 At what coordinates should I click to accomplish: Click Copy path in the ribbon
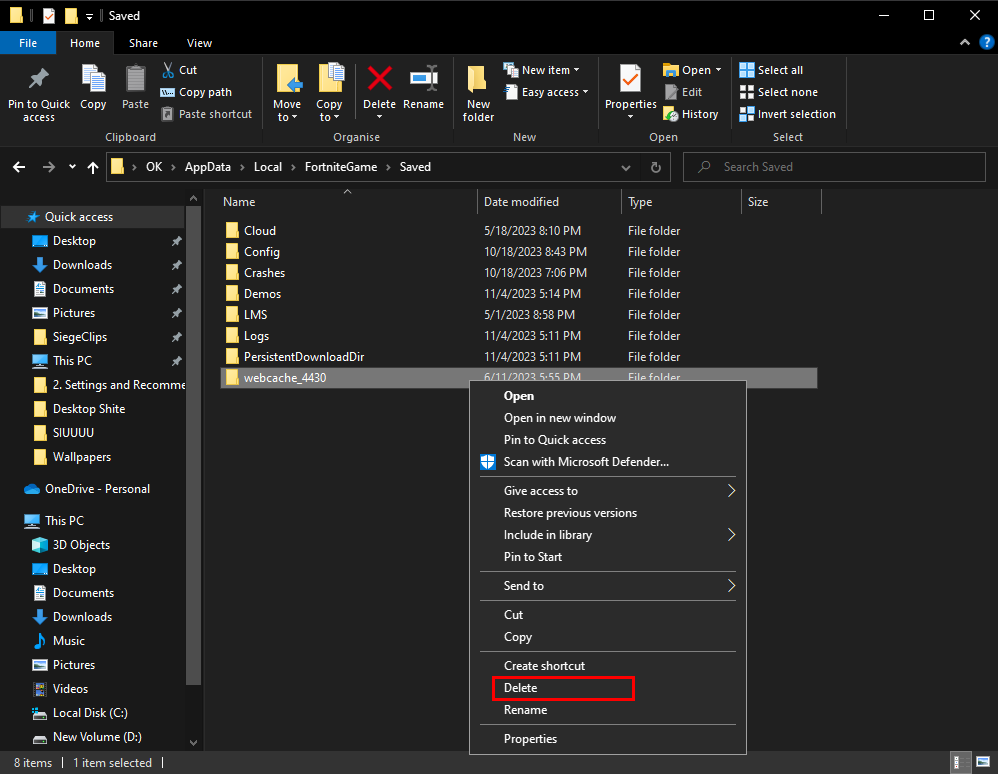pos(196,92)
